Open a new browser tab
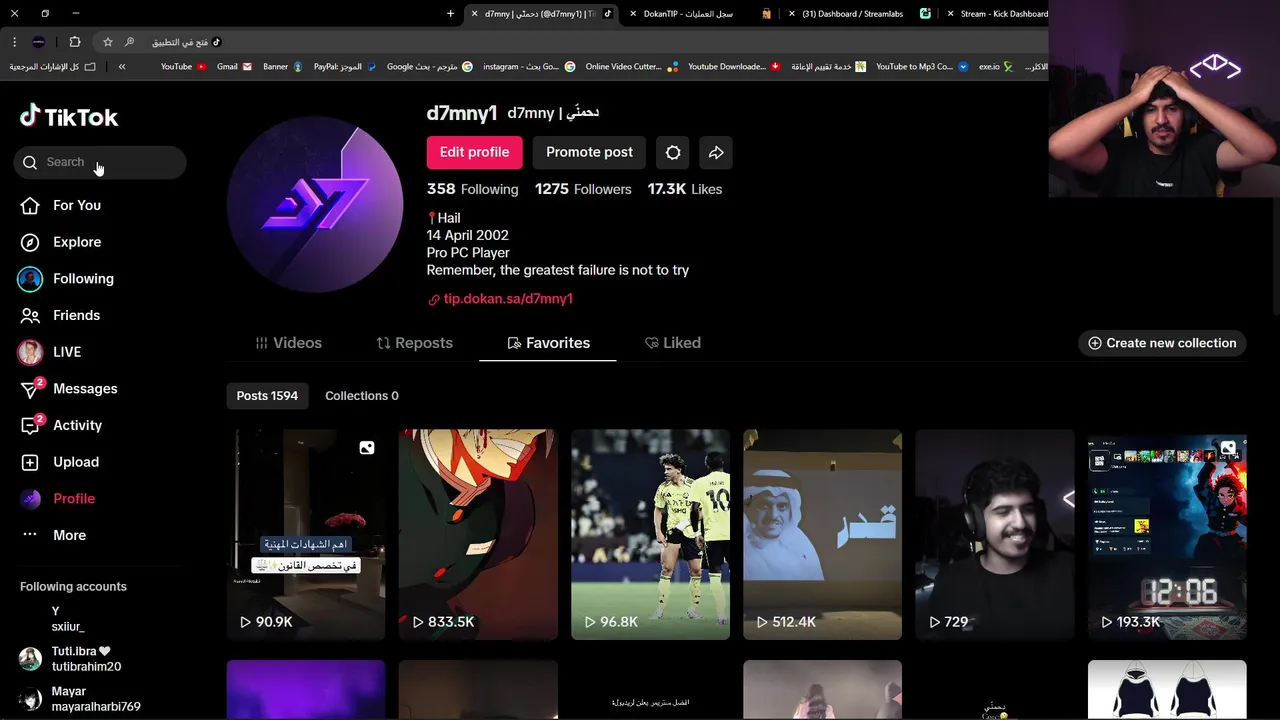Image resolution: width=1280 pixels, height=720 pixels. point(450,14)
